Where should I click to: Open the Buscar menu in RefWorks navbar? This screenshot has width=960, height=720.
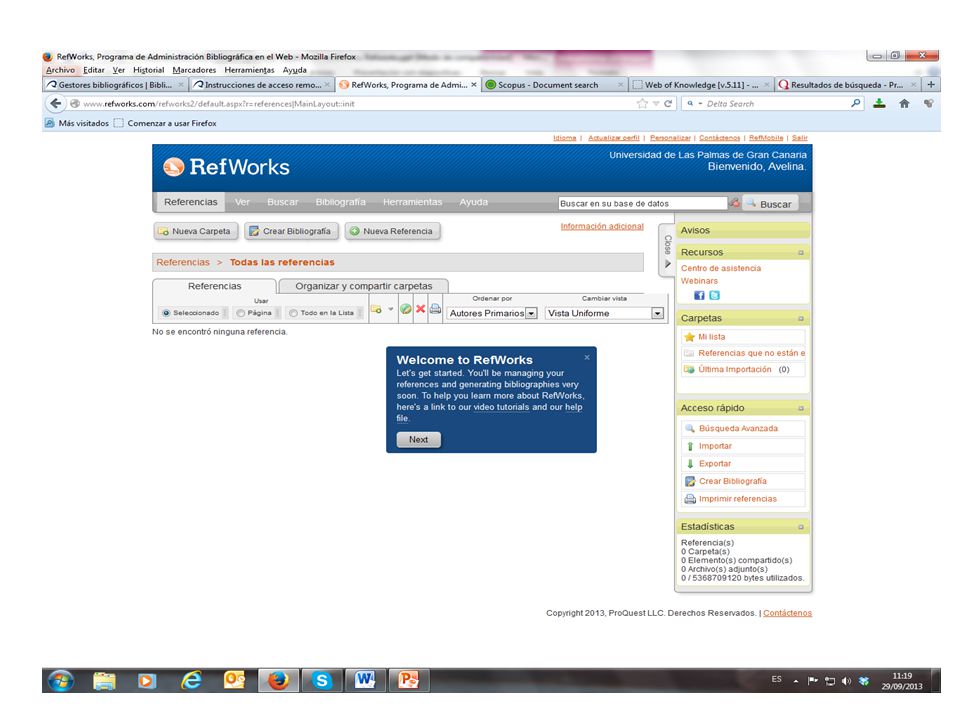[283, 202]
